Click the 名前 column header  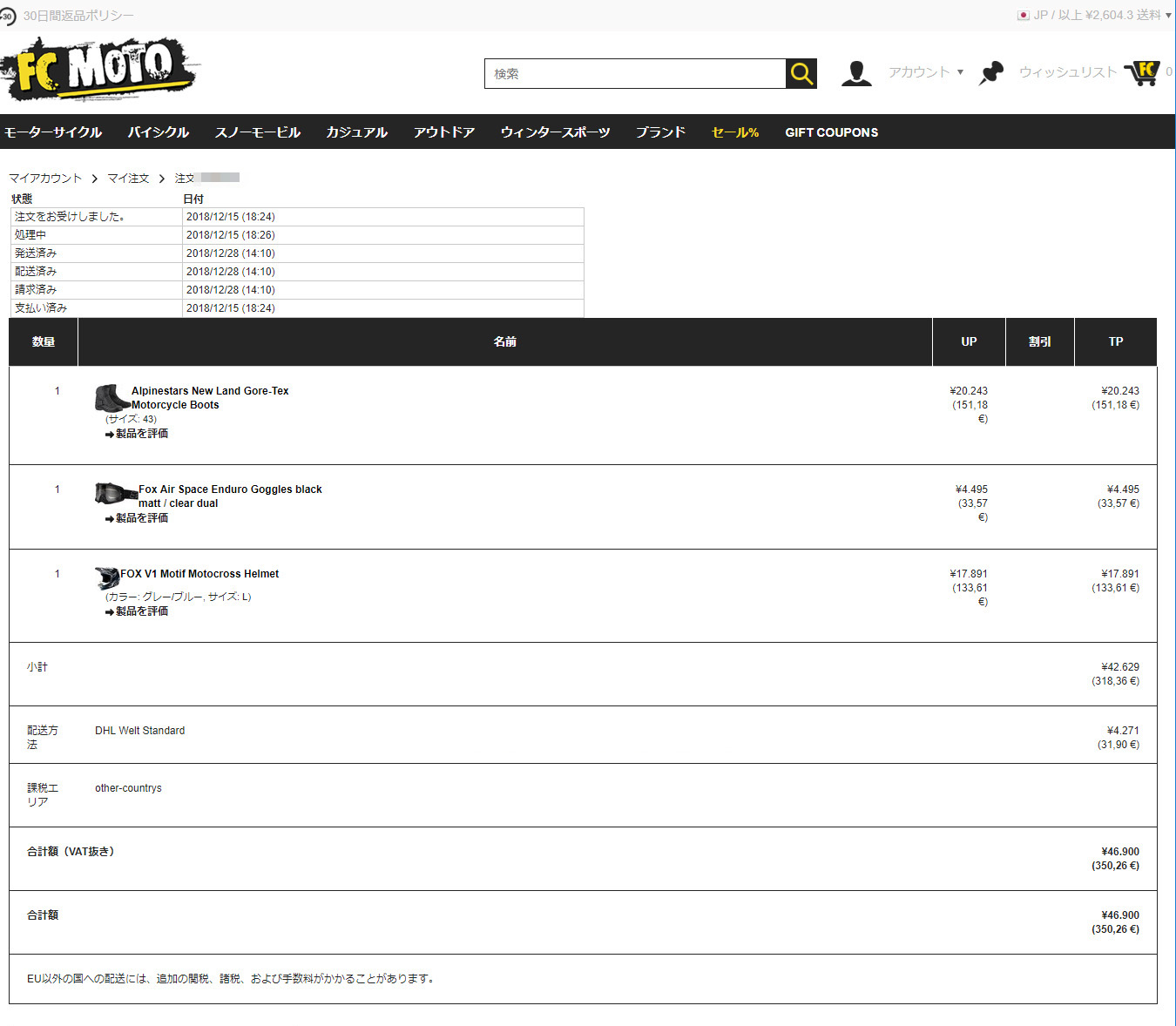505,342
